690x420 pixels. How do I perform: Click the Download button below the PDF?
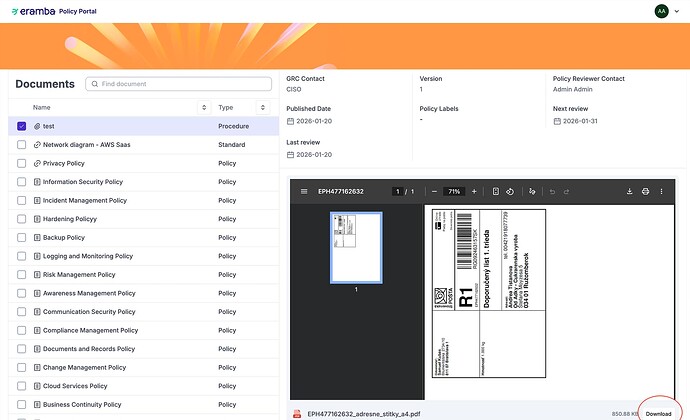(658, 413)
